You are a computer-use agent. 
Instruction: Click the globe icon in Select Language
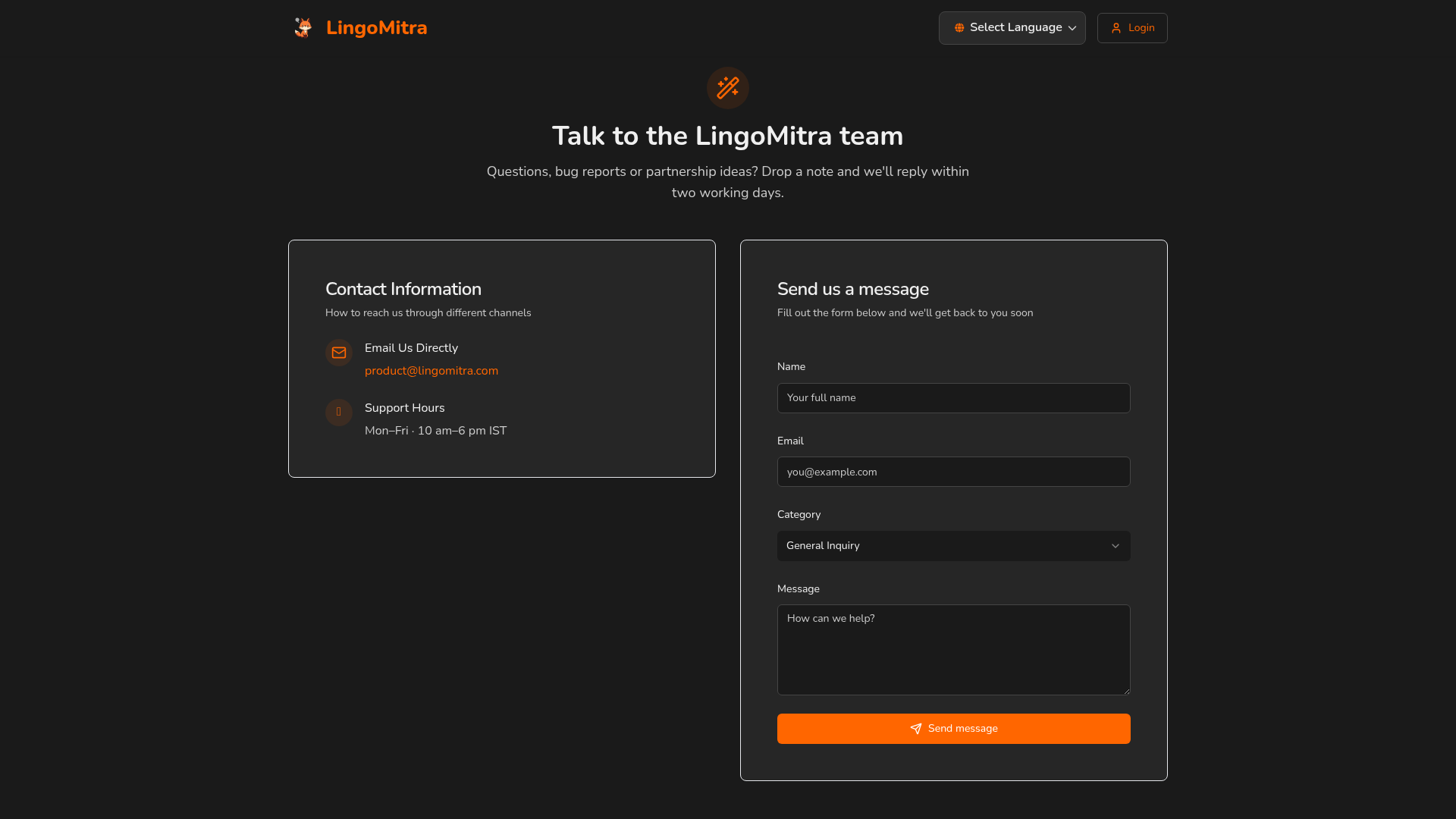(959, 28)
